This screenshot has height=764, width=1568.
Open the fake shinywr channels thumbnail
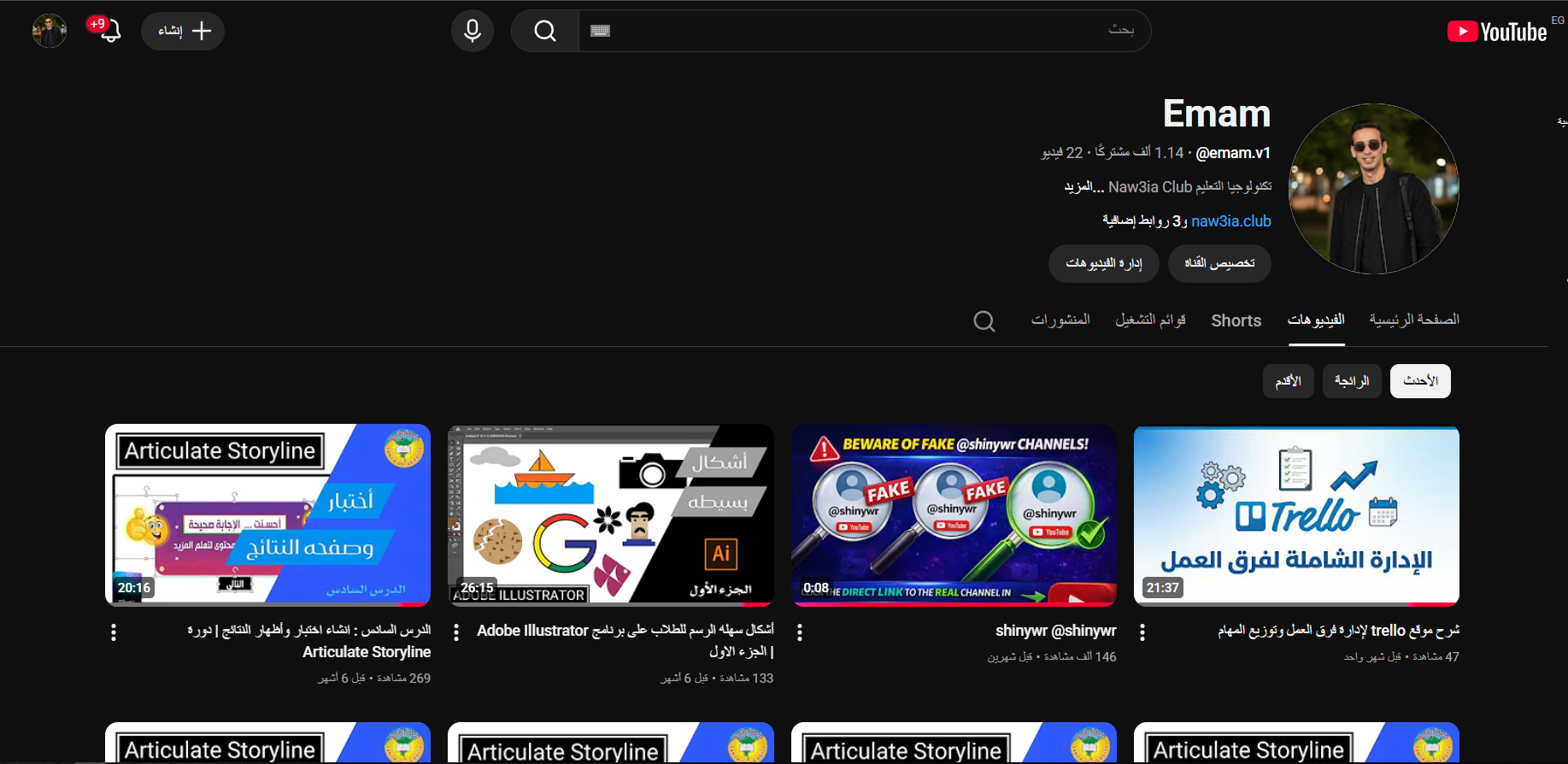coord(954,515)
